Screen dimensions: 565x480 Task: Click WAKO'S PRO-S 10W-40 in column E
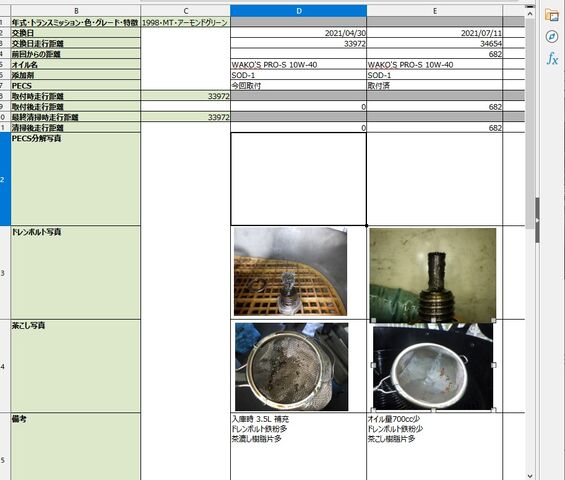click(x=435, y=65)
